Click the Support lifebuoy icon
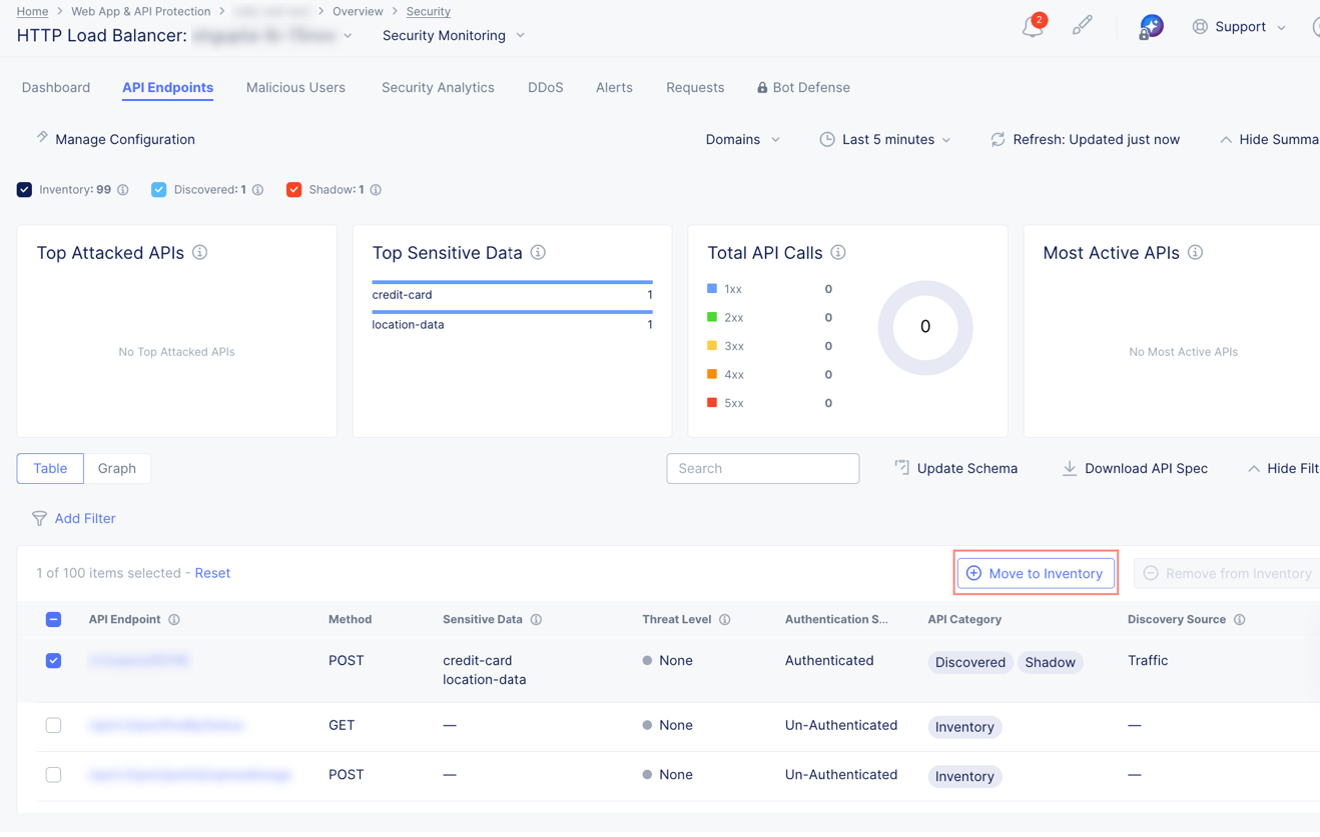Image resolution: width=1320 pixels, height=837 pixels. point(1200,27)
